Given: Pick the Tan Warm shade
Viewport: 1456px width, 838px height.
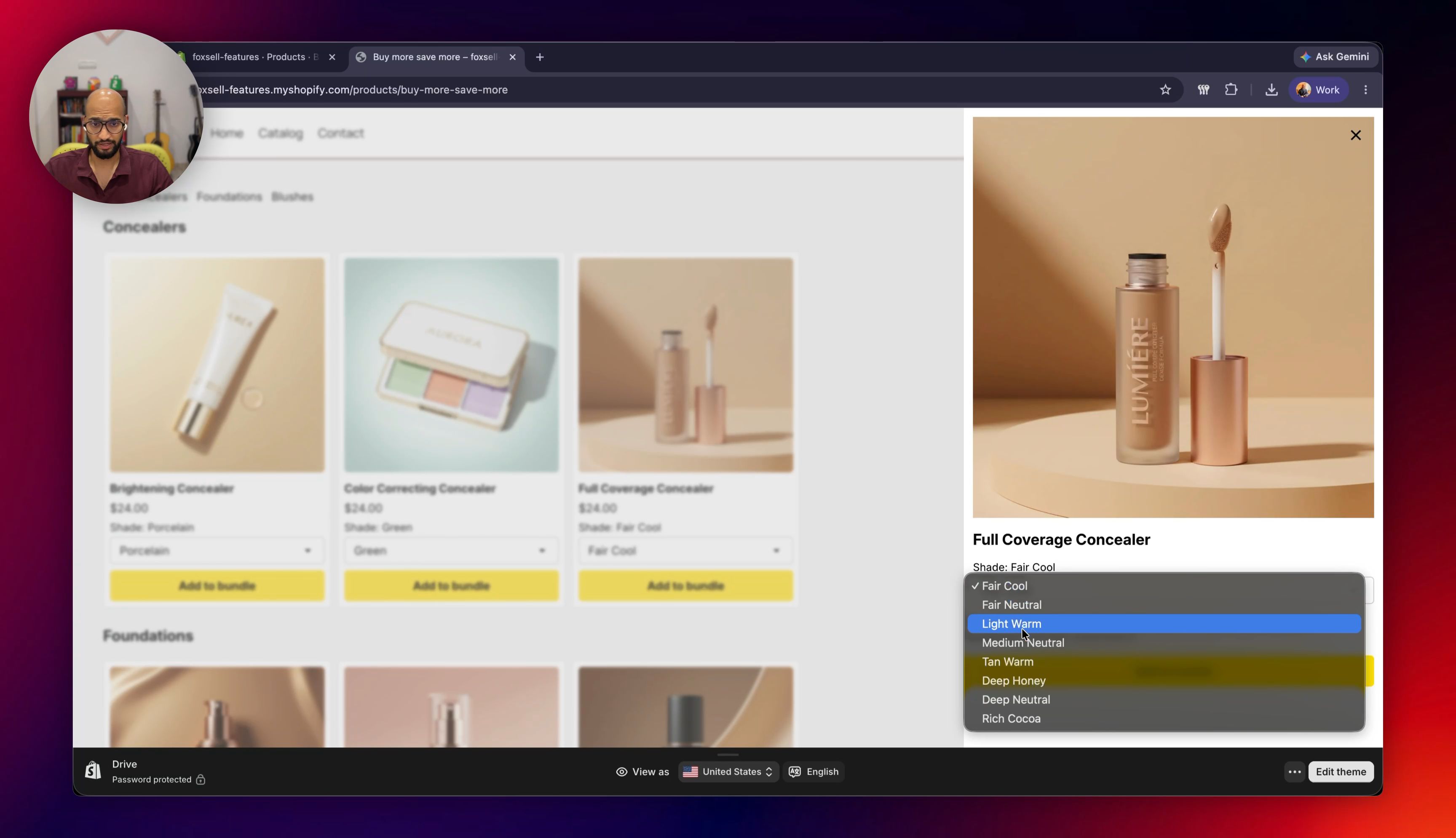Looking at the screenshot, I should [1164, 662].
